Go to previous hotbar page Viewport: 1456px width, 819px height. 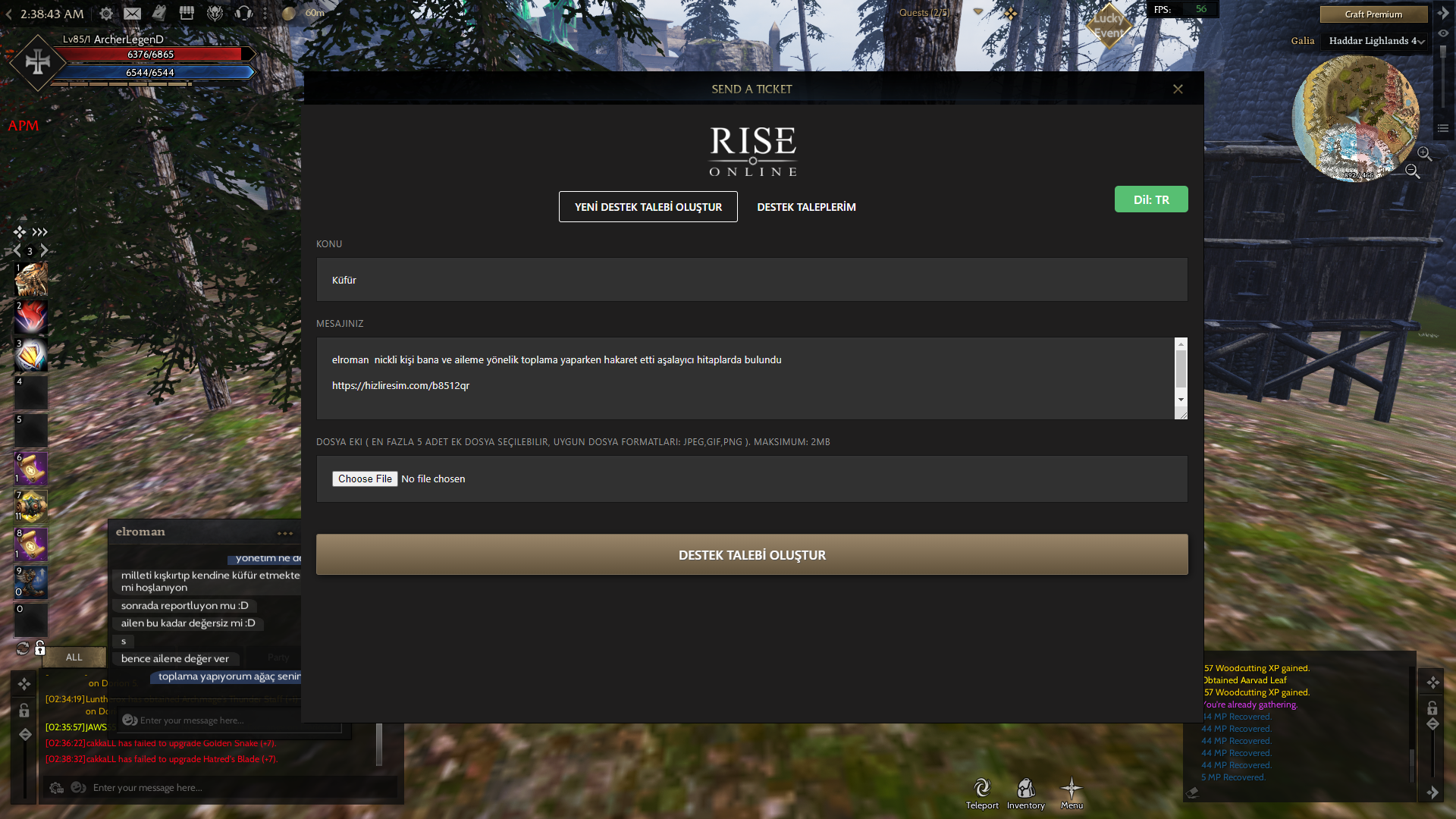17,250
